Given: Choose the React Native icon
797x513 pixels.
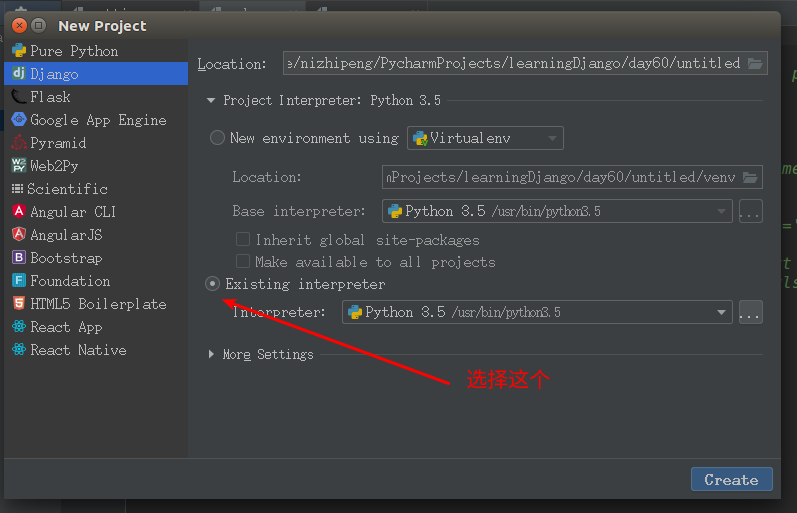Looking at the screenshot, I should [x=19, y=349].
